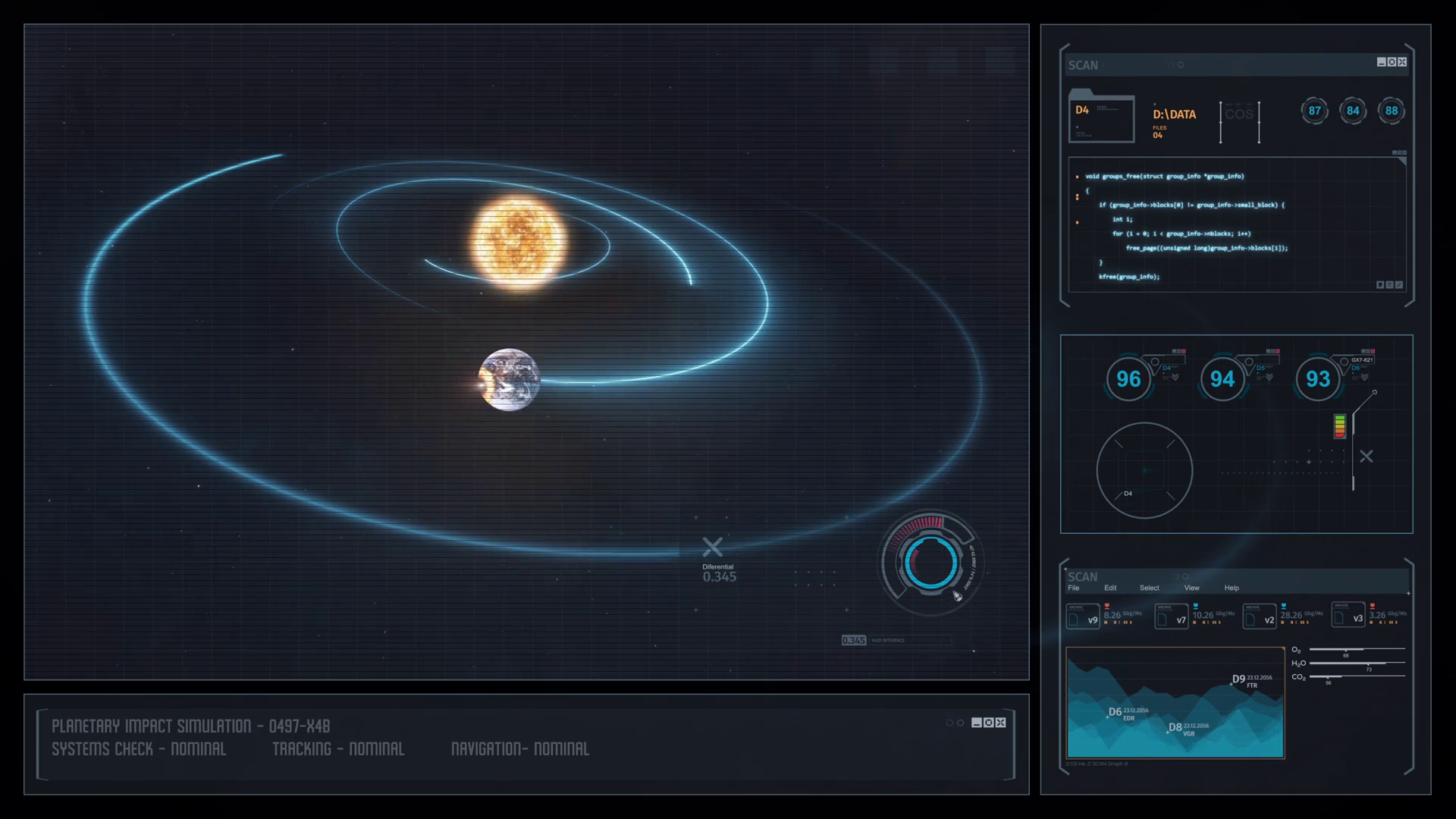Viewport: 1456px width, 819px height.
Task: Open the v2 archive file icon
Action: click(1260, 617)
